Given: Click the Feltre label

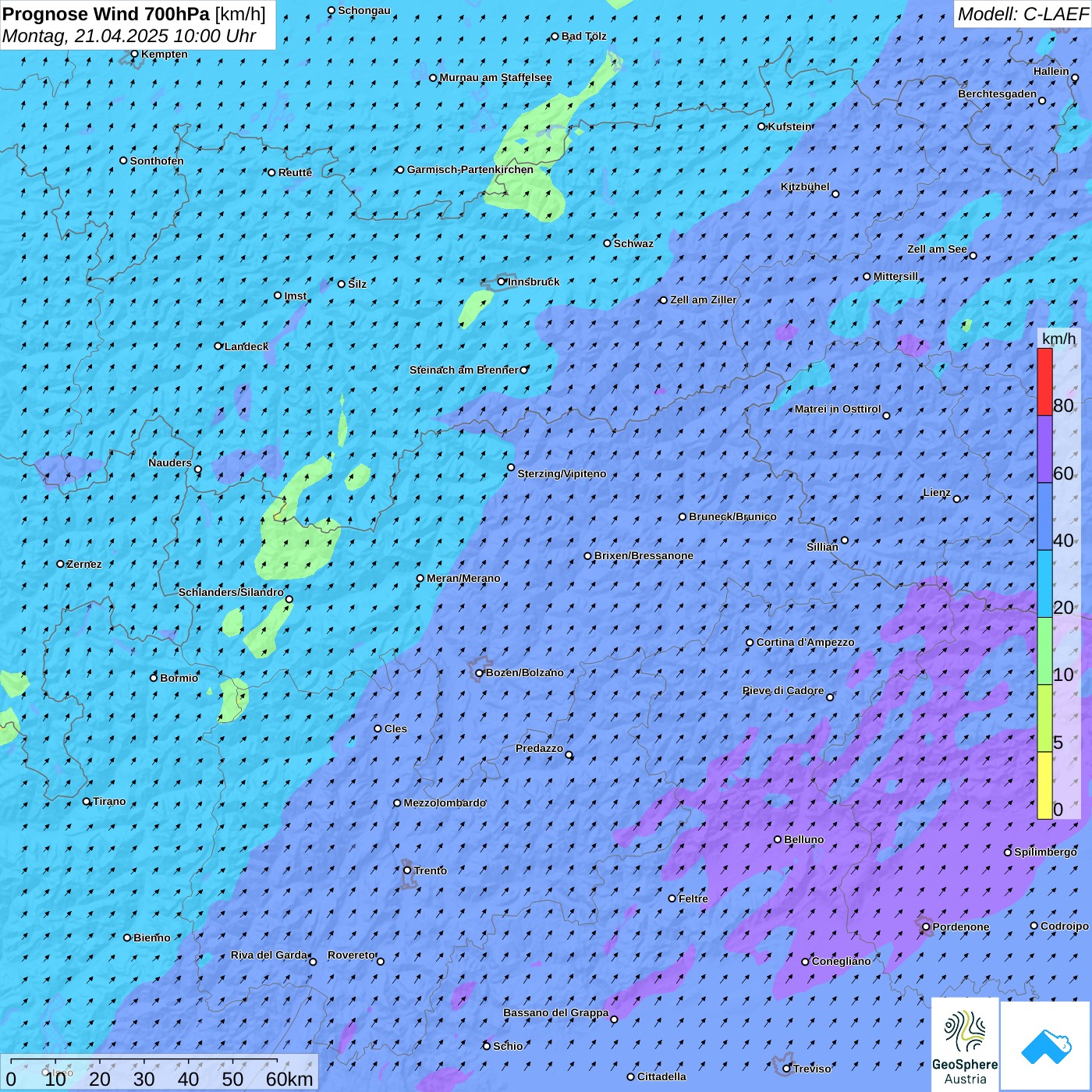Looking at the screenshot, I should [693, 899].
